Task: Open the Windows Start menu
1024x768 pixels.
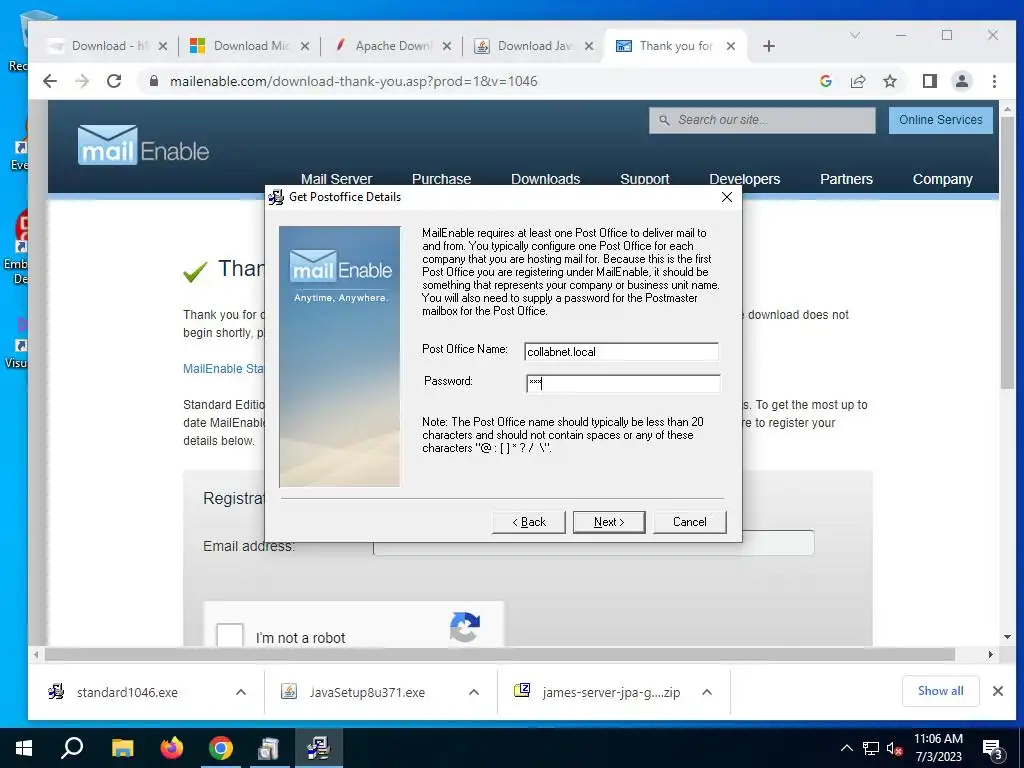Action: [x=24, y=748]
